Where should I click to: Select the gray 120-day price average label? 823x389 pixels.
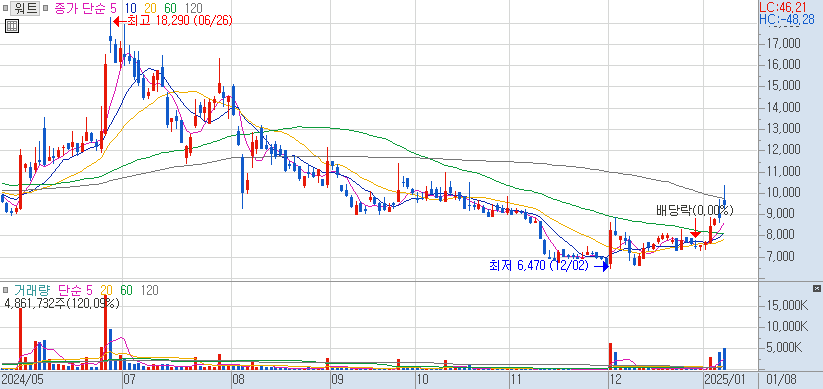click(x=194, y=8)
